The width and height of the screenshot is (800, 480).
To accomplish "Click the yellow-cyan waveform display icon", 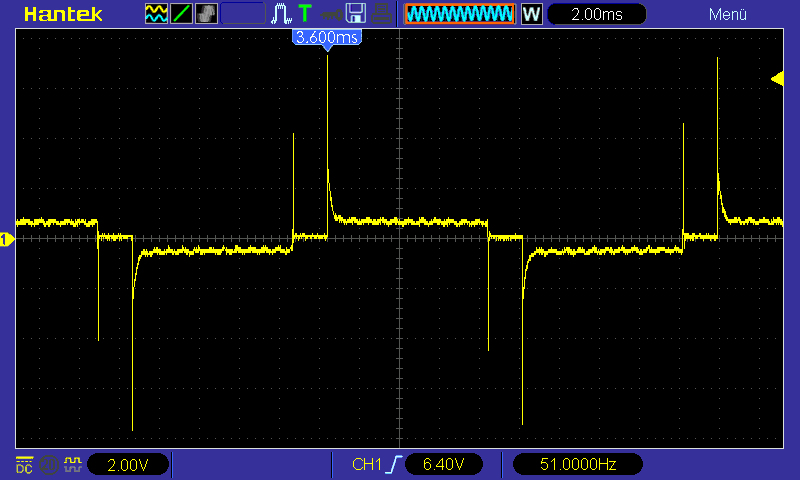I will 156,14.
